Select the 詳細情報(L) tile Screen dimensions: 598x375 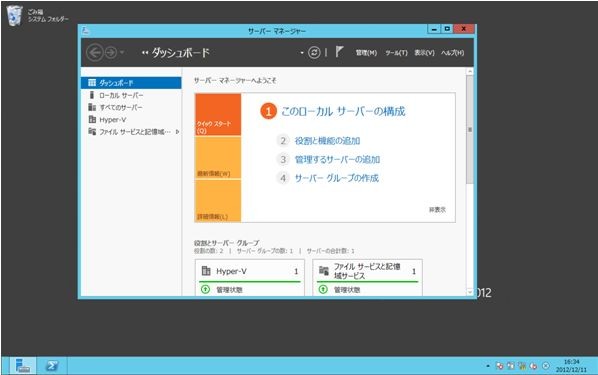click(x=218, y=201)
